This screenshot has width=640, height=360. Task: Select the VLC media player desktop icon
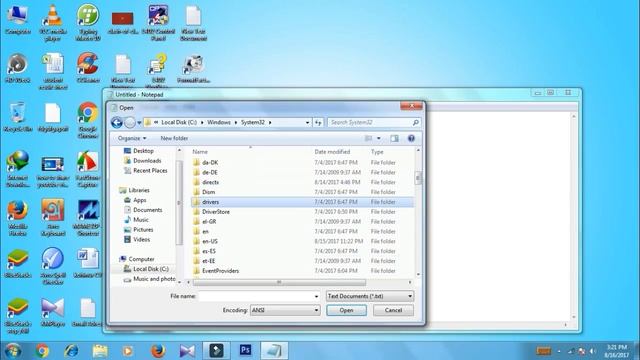click(x=53, y=23)
